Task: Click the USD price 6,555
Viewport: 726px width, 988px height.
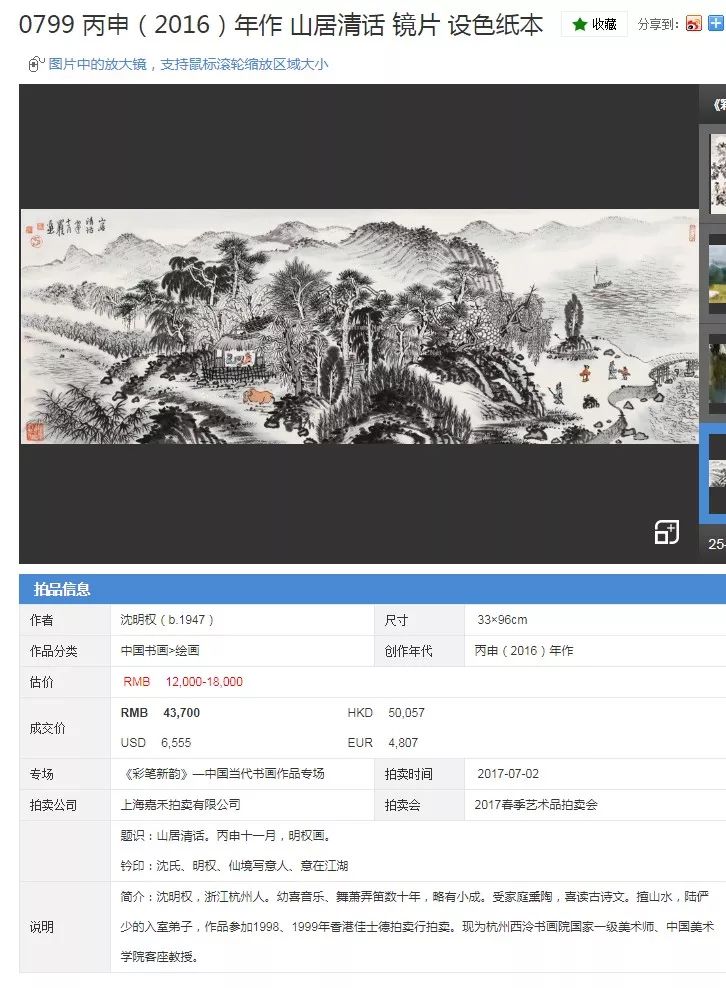Action: coord(176,743)
